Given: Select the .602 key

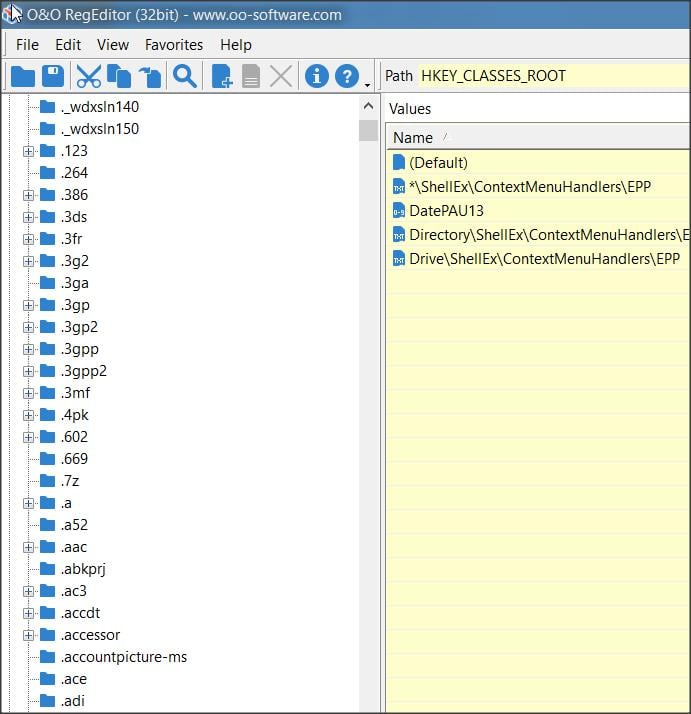Looking at the screenshot, I should coord(74,437).
